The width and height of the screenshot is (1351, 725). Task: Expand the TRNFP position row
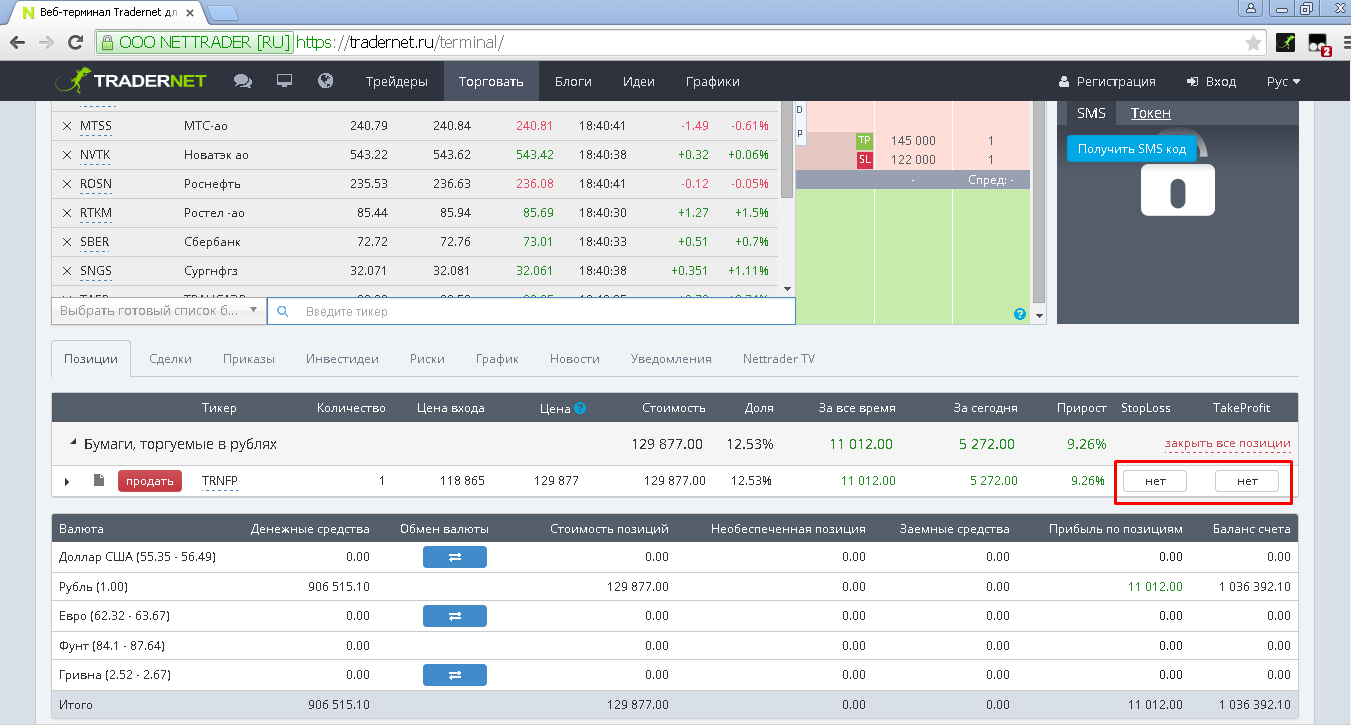[x=67, y=481]
